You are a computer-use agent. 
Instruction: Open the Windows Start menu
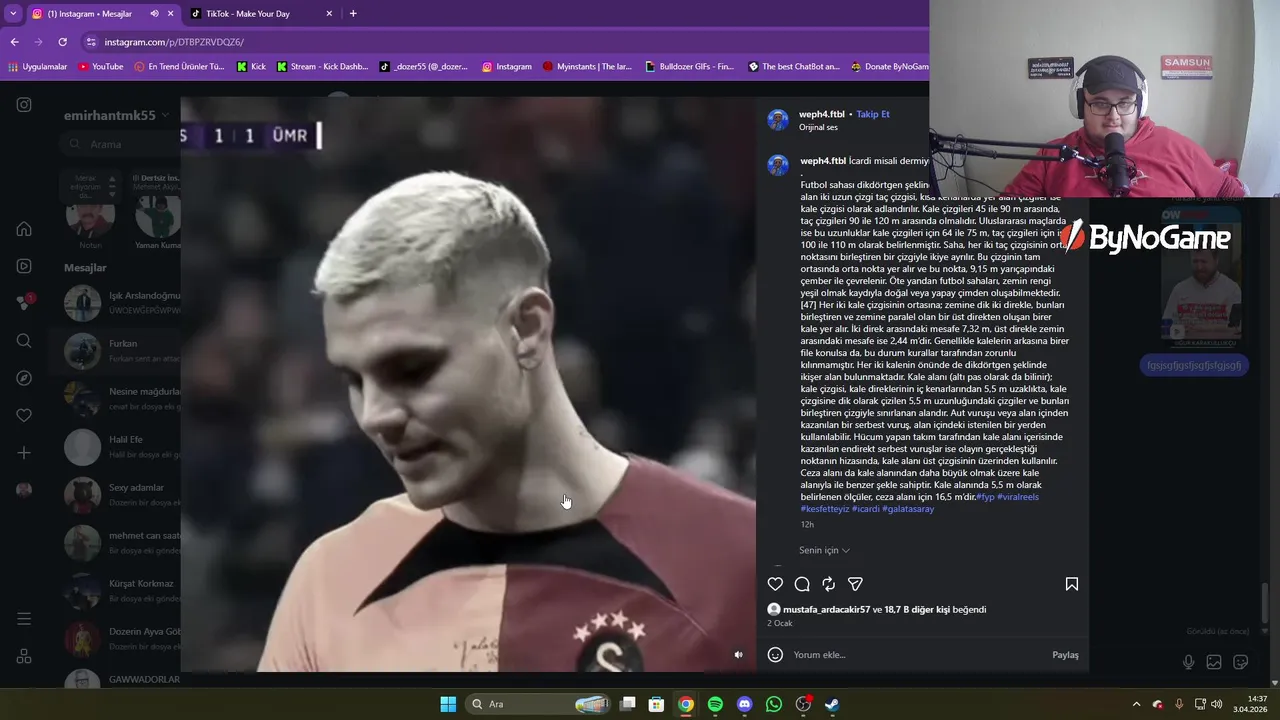click(448, 704)
